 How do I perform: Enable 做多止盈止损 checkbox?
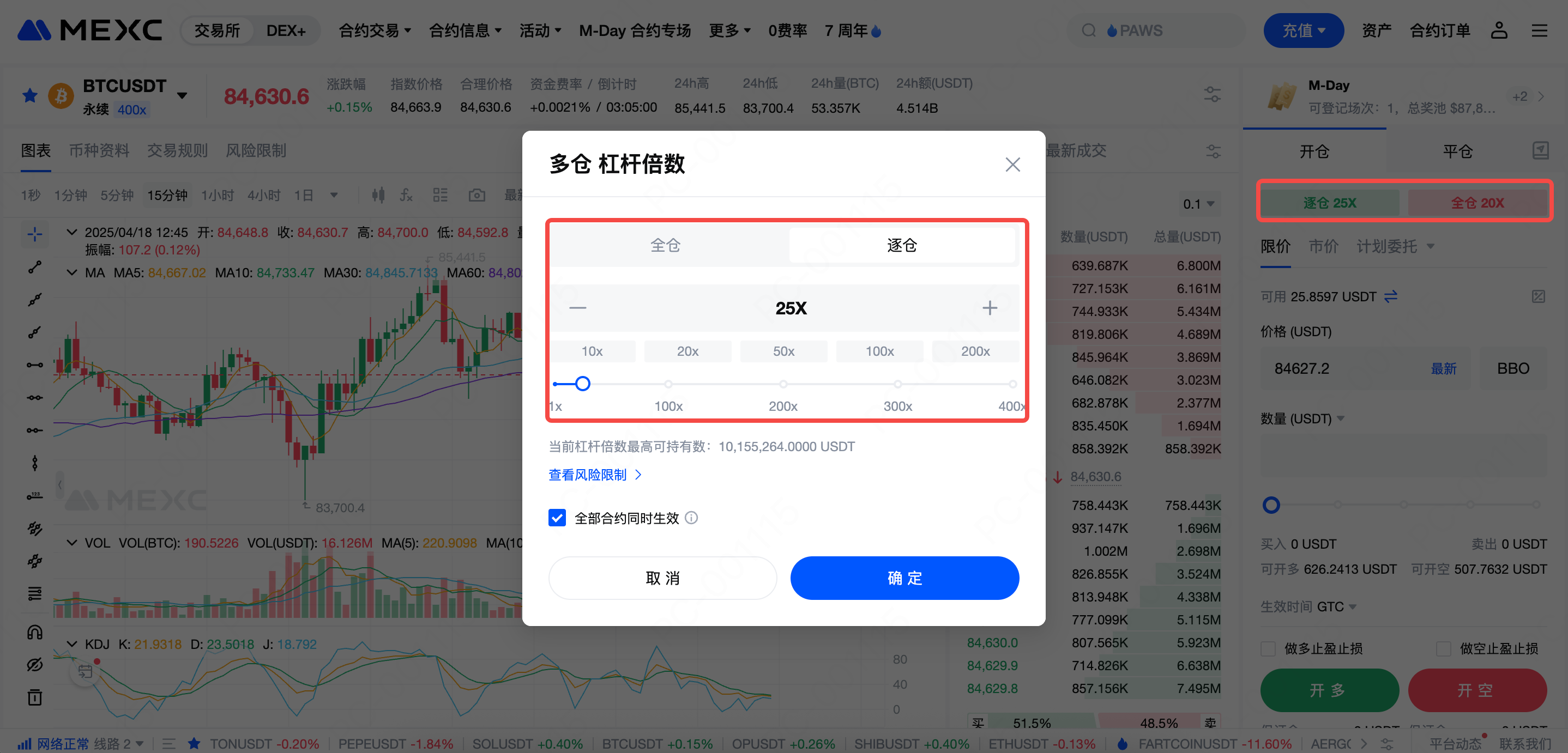tap(1269, 648)
